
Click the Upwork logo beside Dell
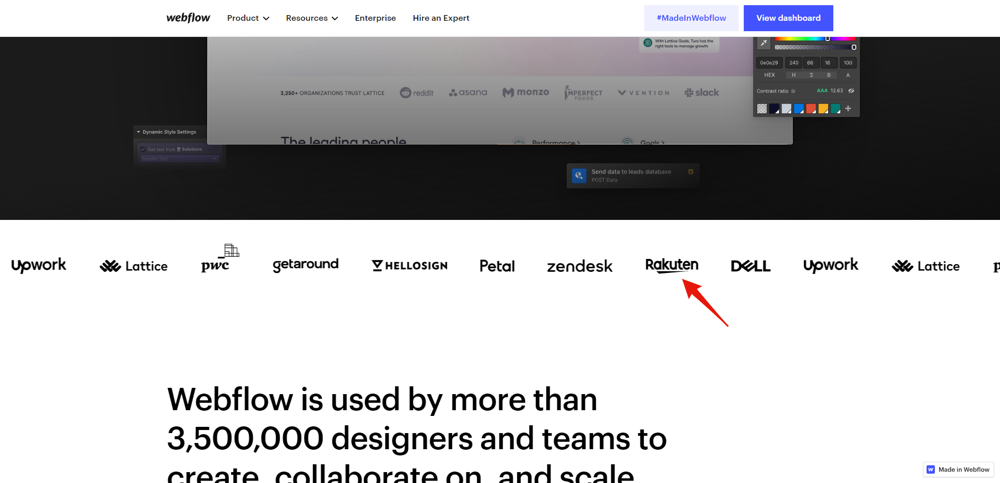(830, 265)
